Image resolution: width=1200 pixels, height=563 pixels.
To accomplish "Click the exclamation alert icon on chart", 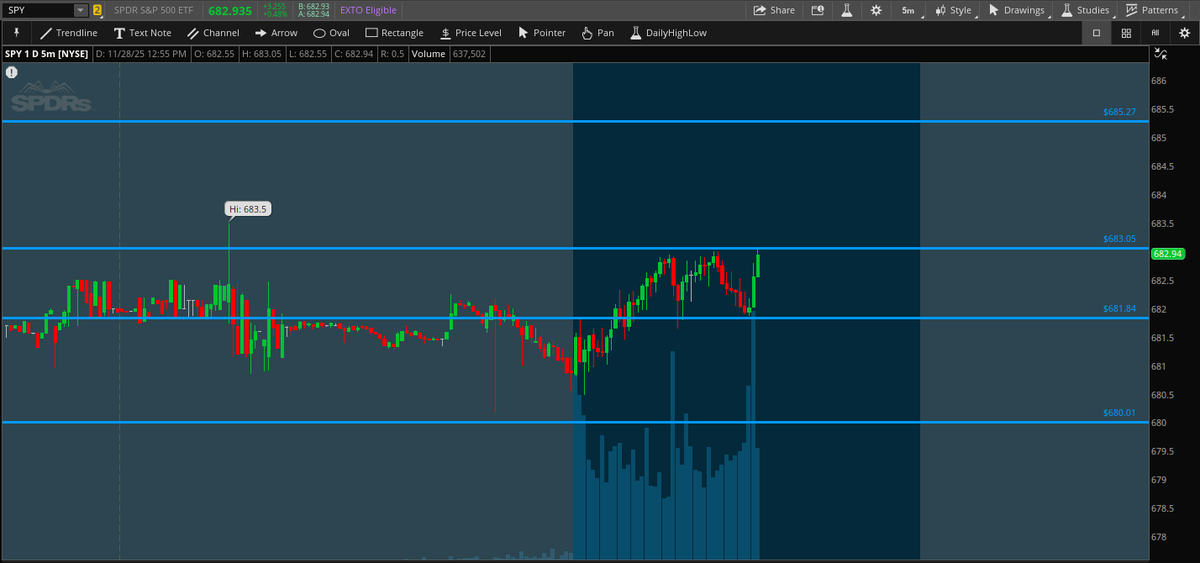I will 11,72.
